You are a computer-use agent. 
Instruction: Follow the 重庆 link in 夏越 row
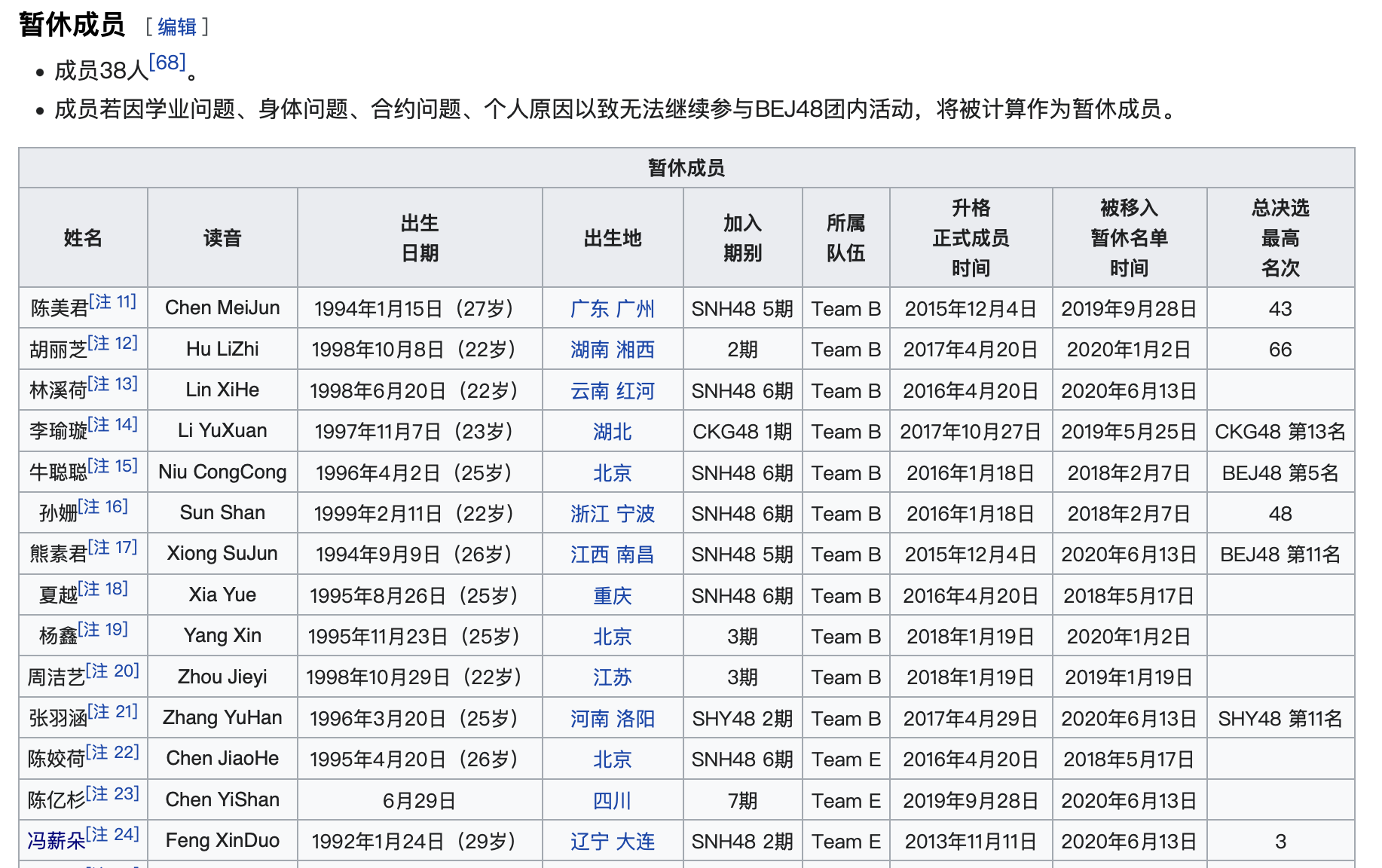(x=612, y=596)
